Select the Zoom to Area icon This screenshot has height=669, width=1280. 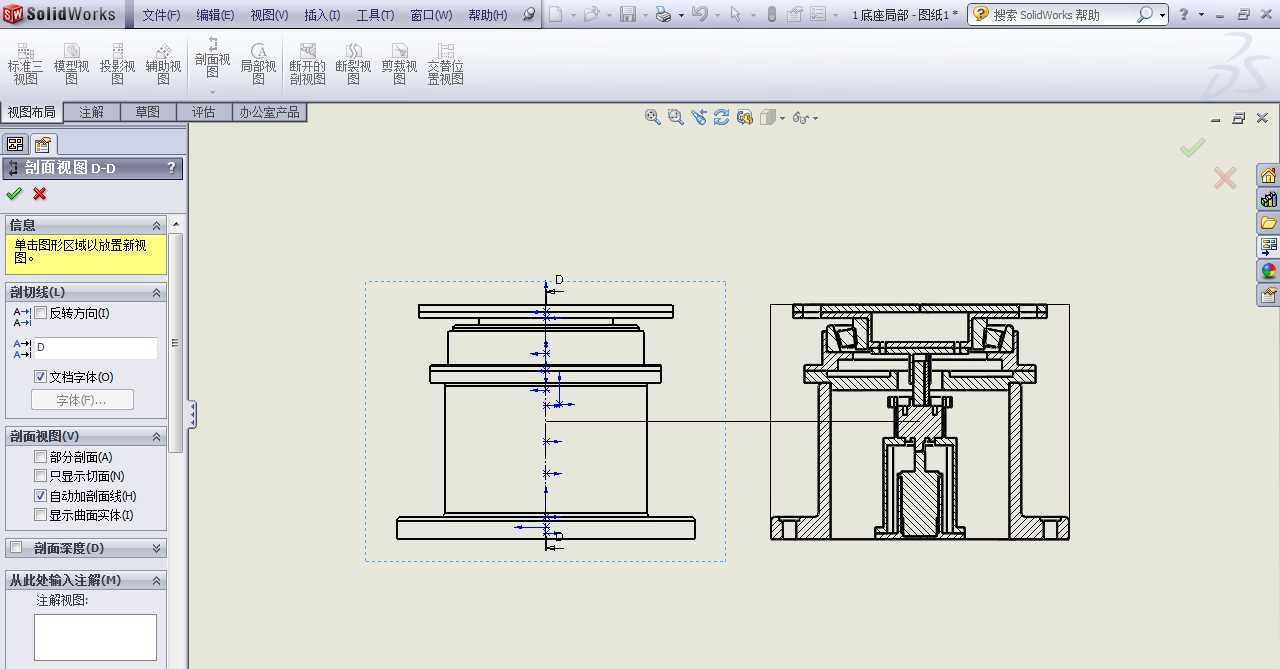(675, 117)
